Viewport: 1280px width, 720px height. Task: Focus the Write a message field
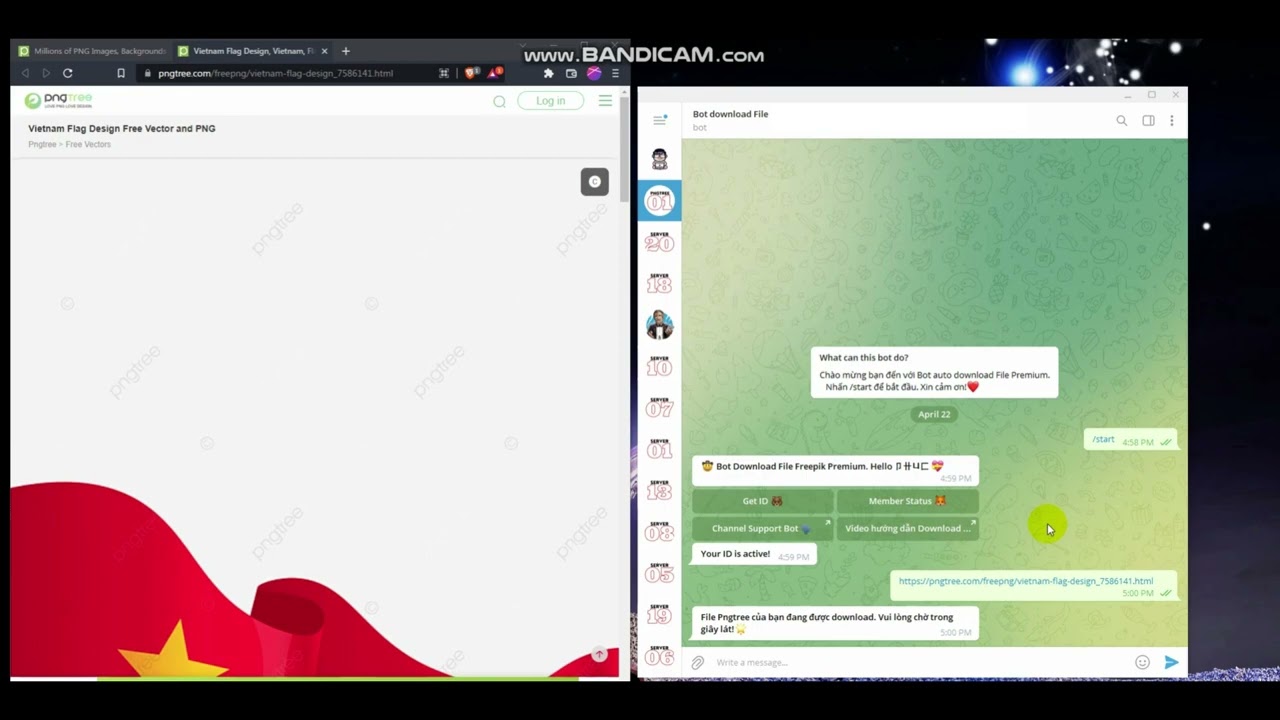[920, 662]
